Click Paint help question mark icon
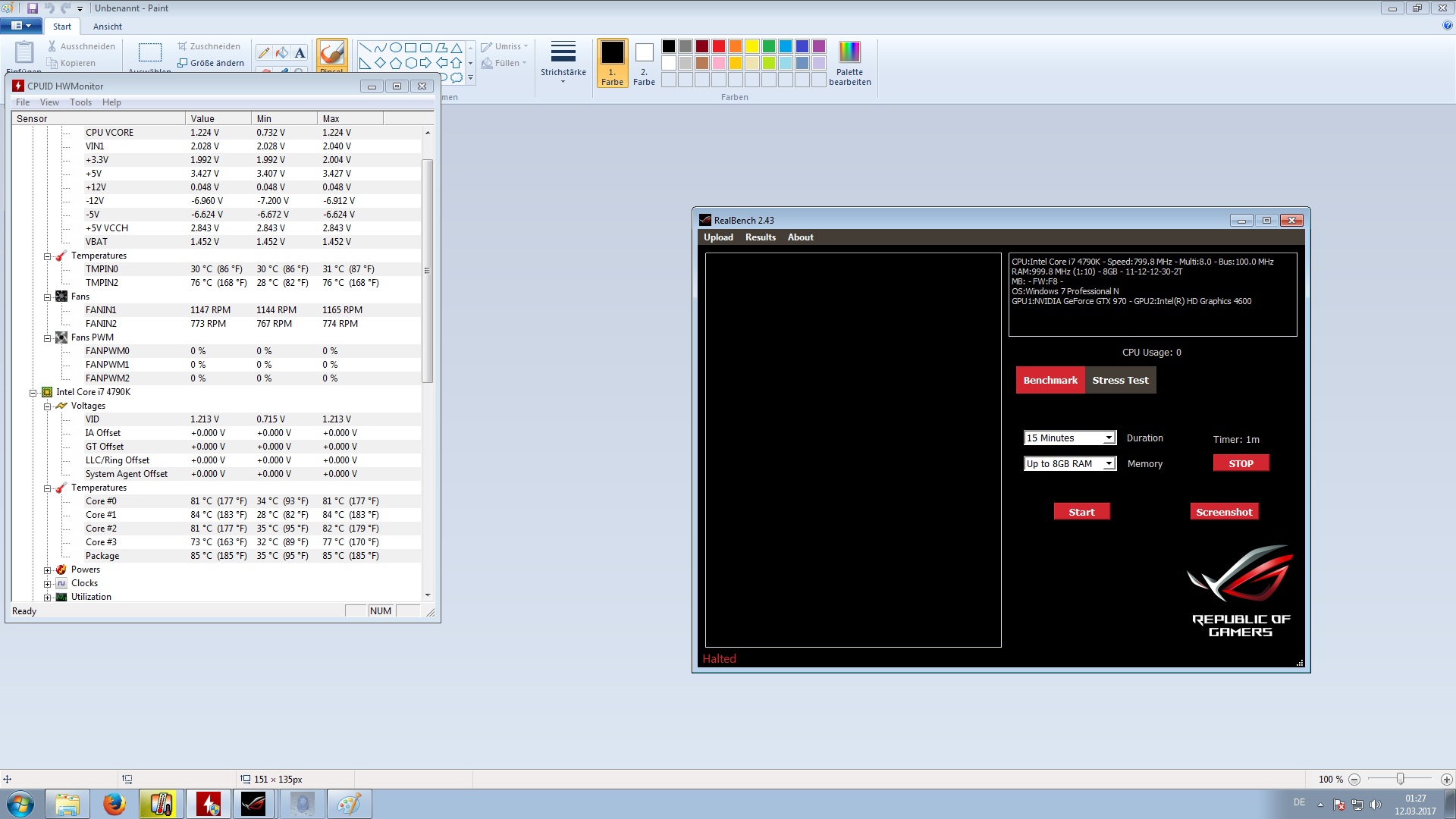 [x=1447, y=26]
